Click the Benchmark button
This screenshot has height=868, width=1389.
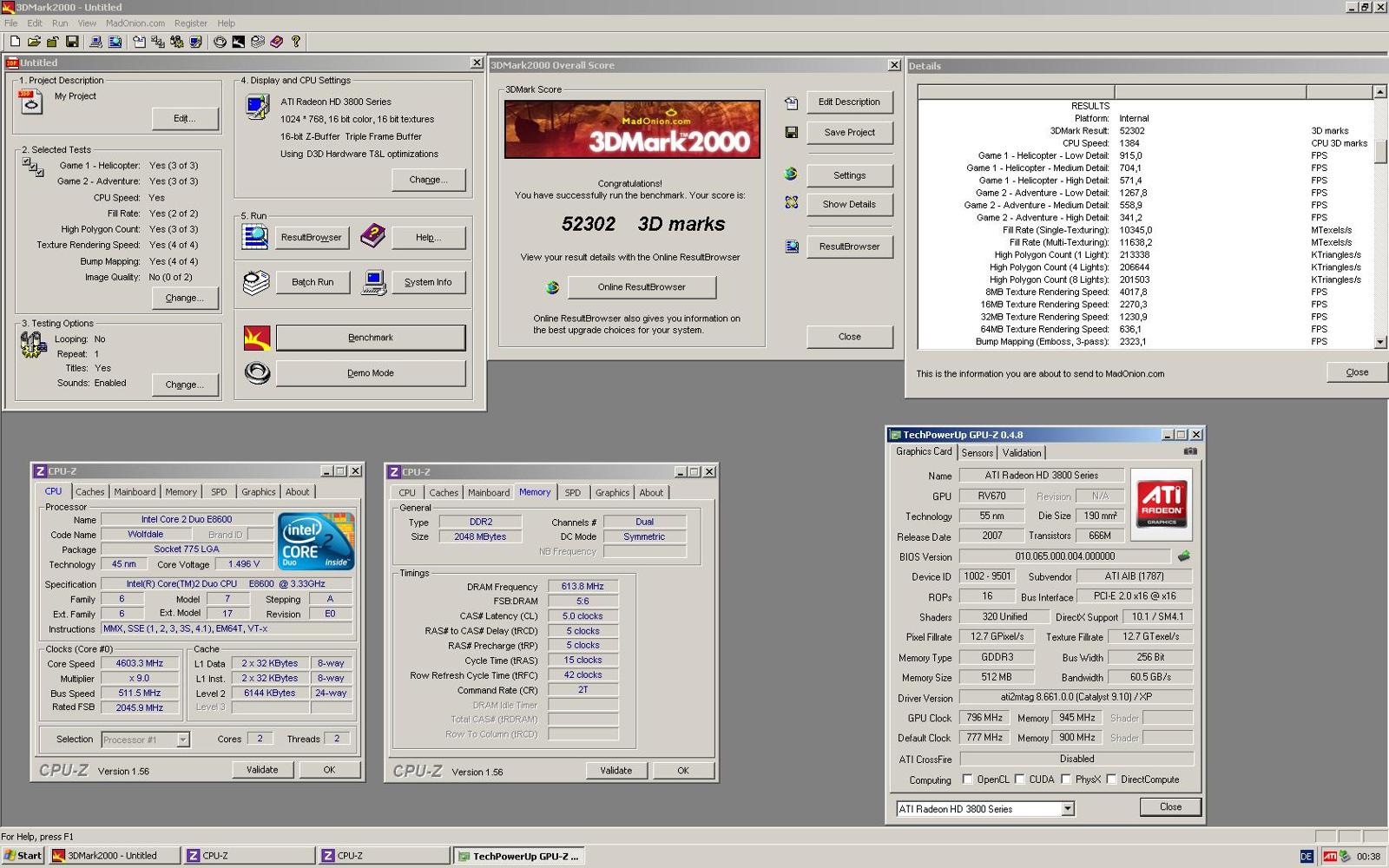371,338
